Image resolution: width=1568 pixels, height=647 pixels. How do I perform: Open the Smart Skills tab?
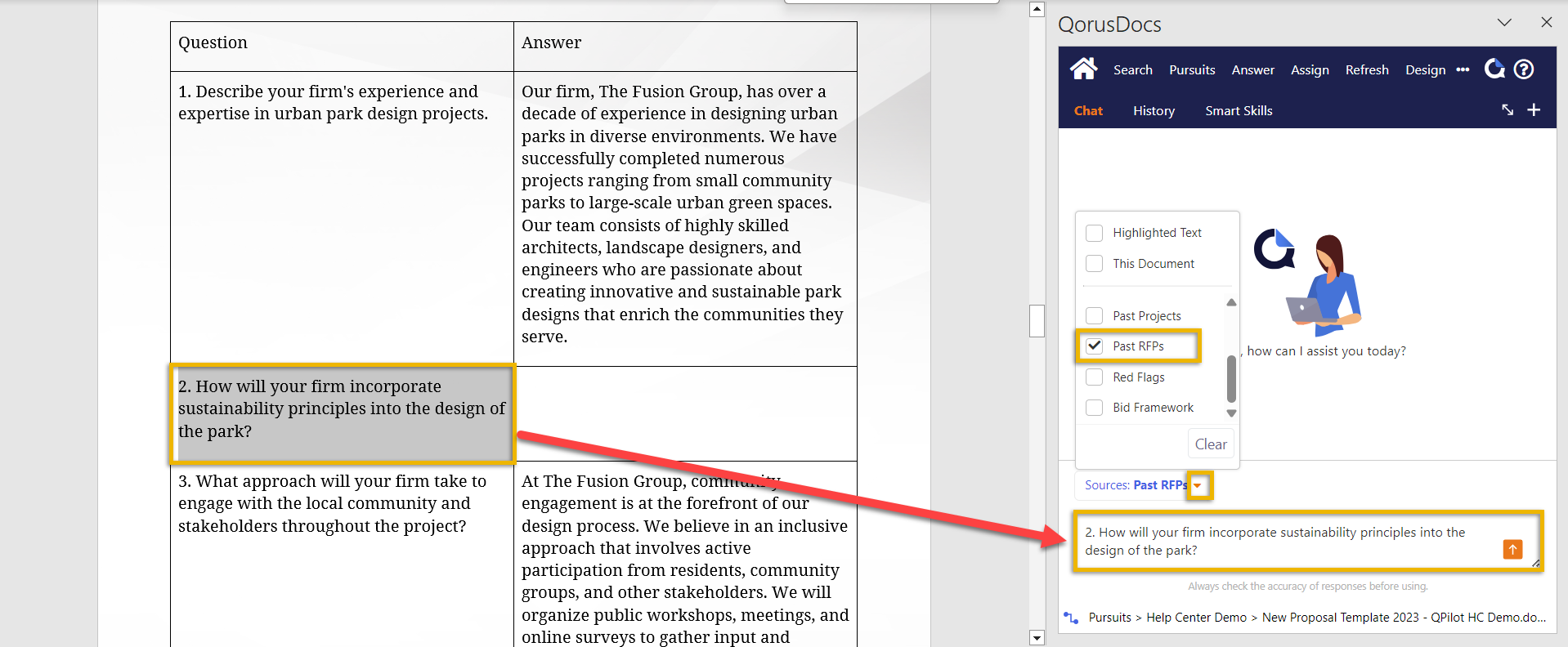coord(1239,111)
